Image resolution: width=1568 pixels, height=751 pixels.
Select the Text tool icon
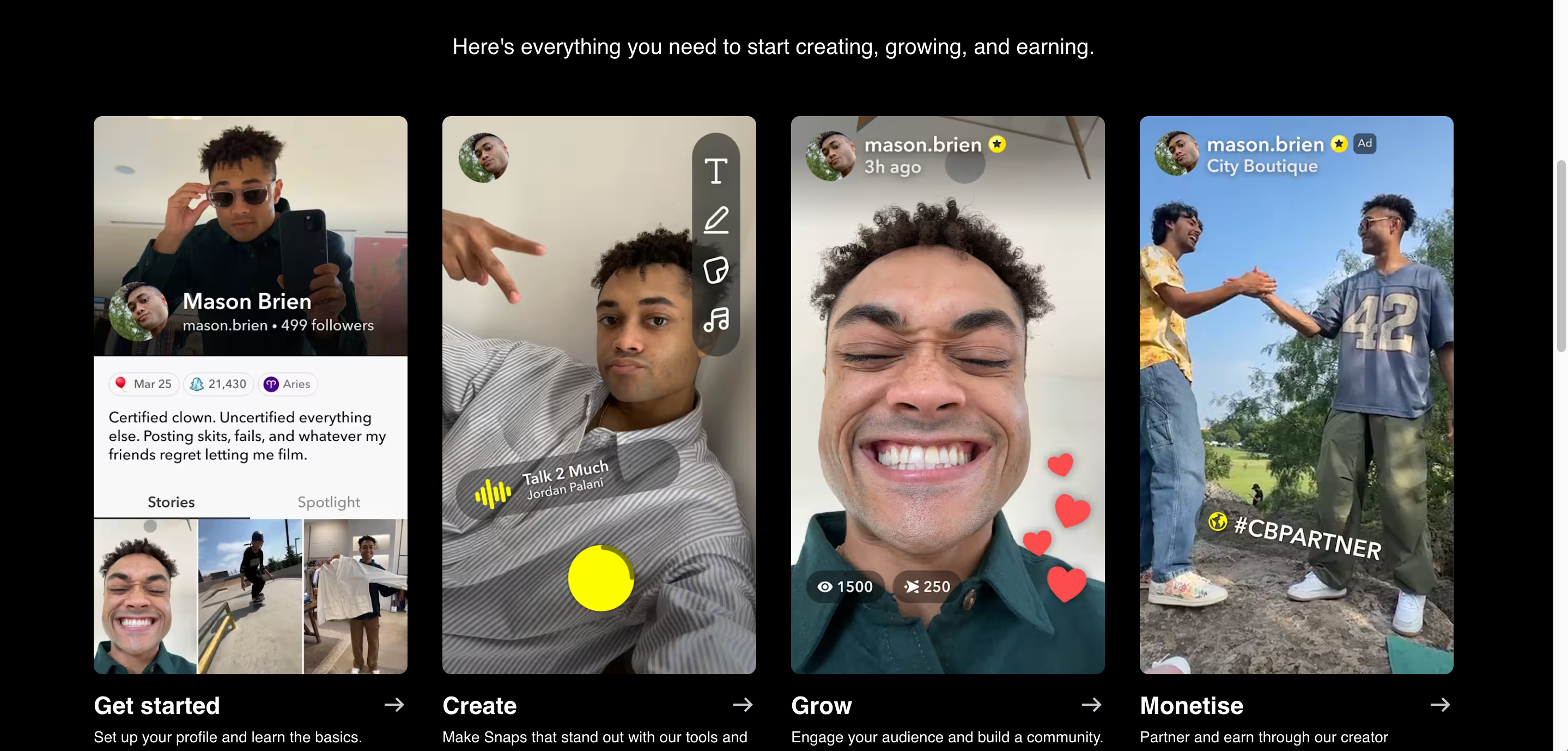coord(716,171)
